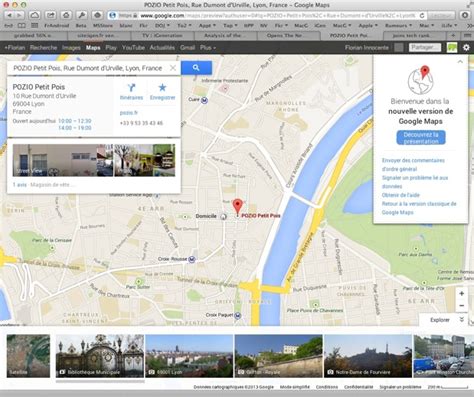Click Safari's forward arrow button
Screen dimensions: 474x397
tap(19, 15)
